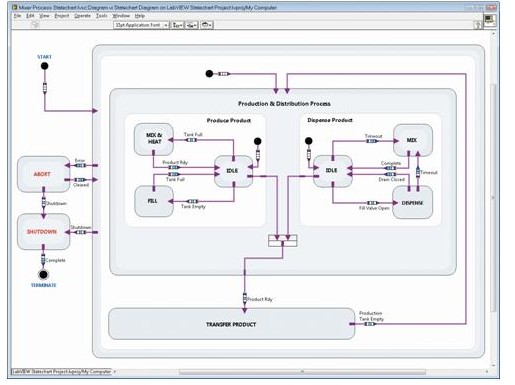Select the START initial state dot

coord(44,66)
